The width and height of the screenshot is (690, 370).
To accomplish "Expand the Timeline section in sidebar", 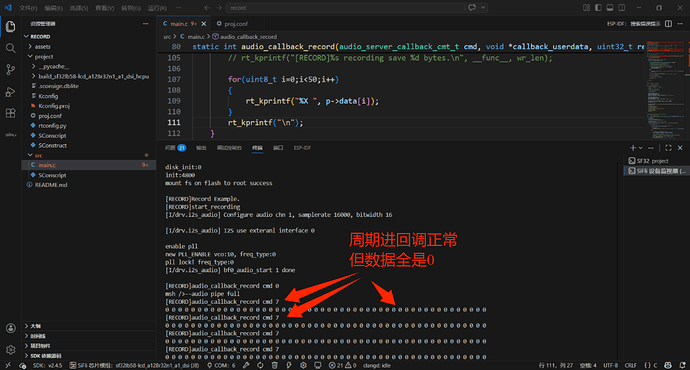I will [89, 336].
